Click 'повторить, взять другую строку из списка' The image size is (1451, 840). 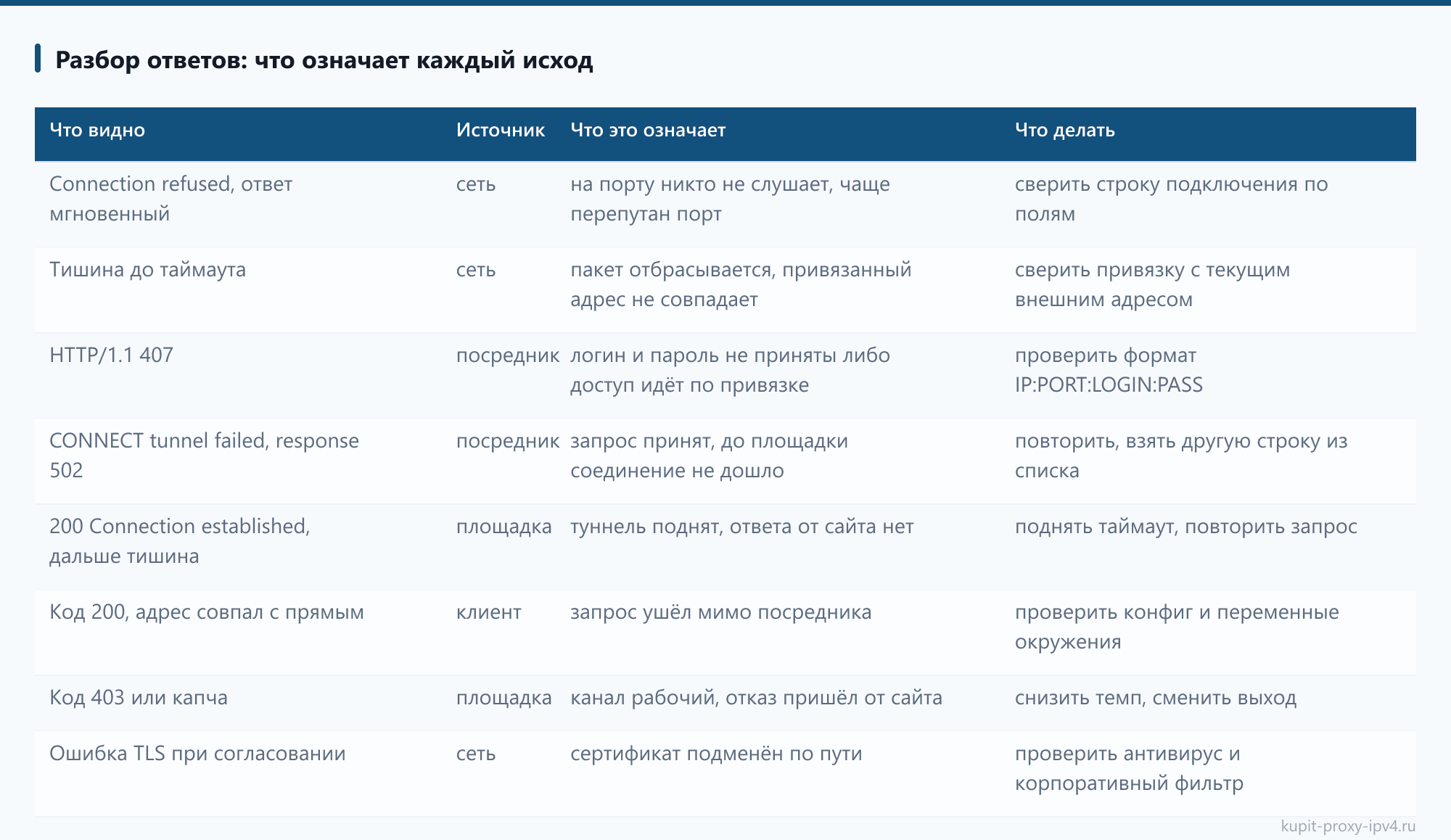point(1181,456)
